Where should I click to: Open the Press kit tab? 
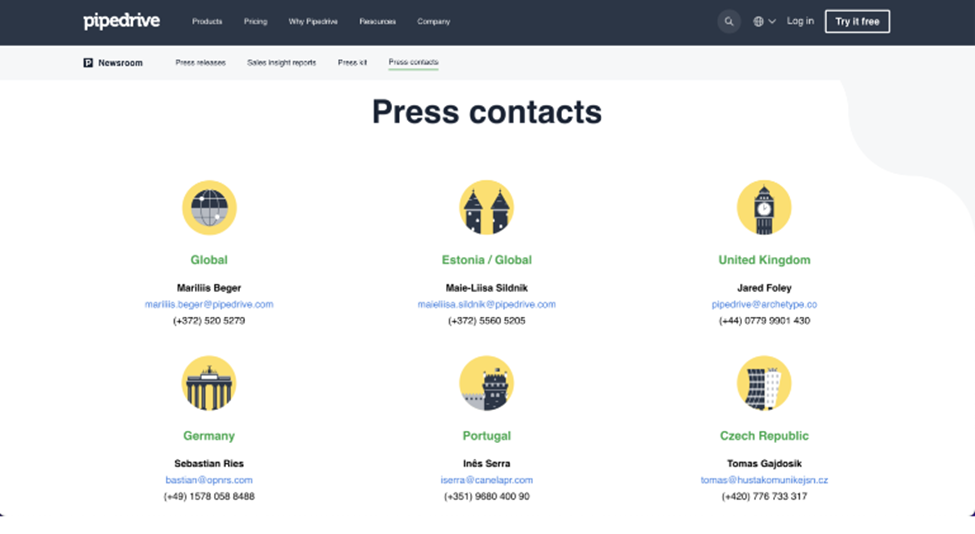[353, 63]
